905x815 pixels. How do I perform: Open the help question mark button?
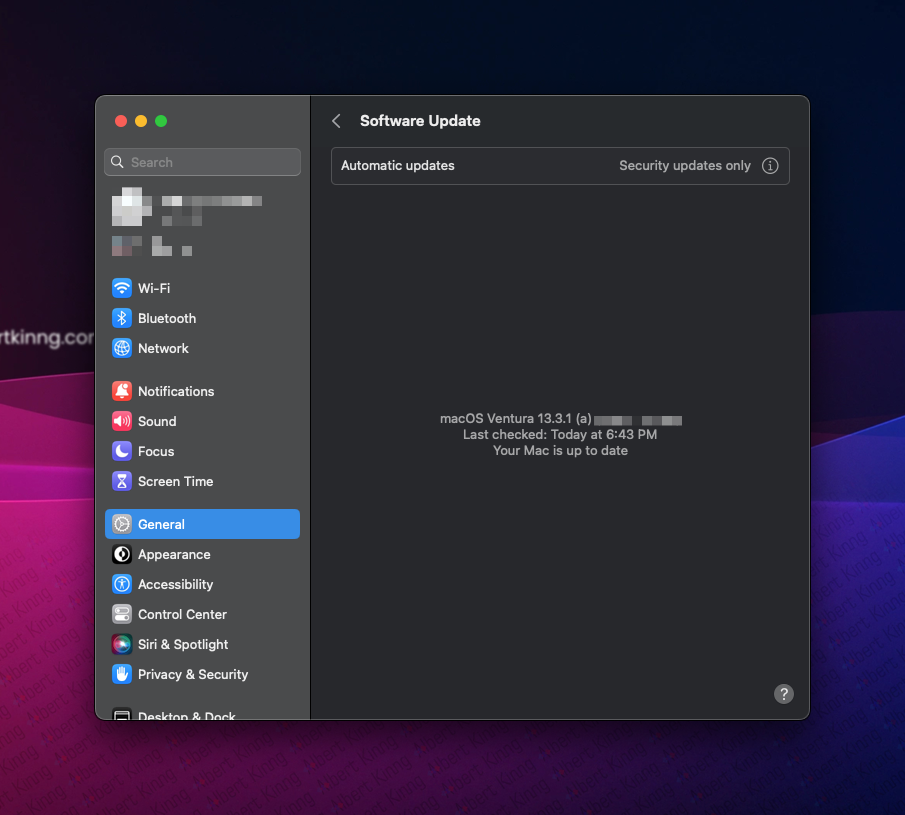[783, 694]
